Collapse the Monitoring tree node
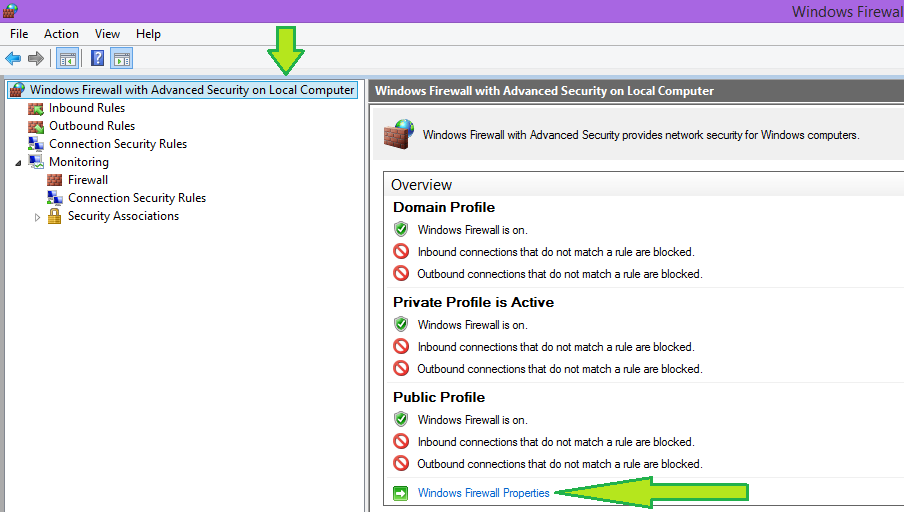Image resolution: width=904 pixels, height=512 pixels. tap(18, 163)
